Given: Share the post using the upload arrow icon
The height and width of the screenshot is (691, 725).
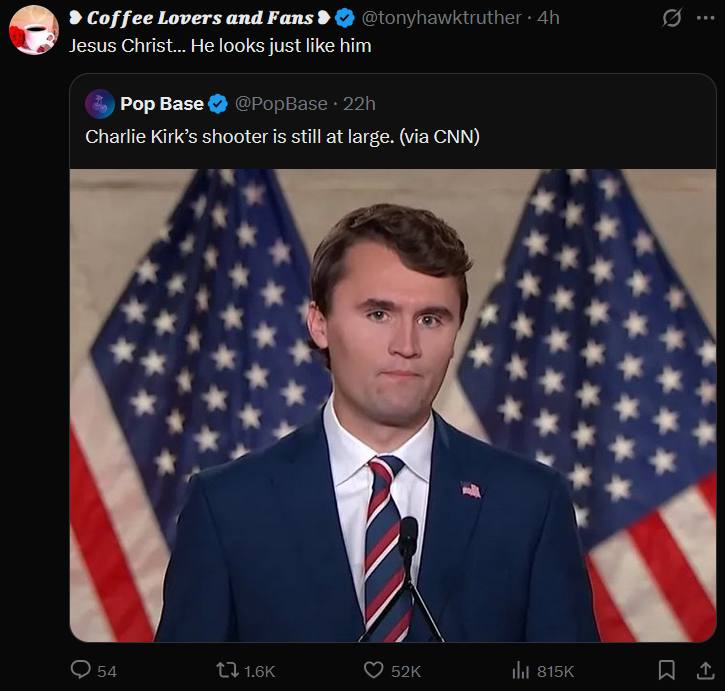Looking at the screenshot, I should pos(702,670).
